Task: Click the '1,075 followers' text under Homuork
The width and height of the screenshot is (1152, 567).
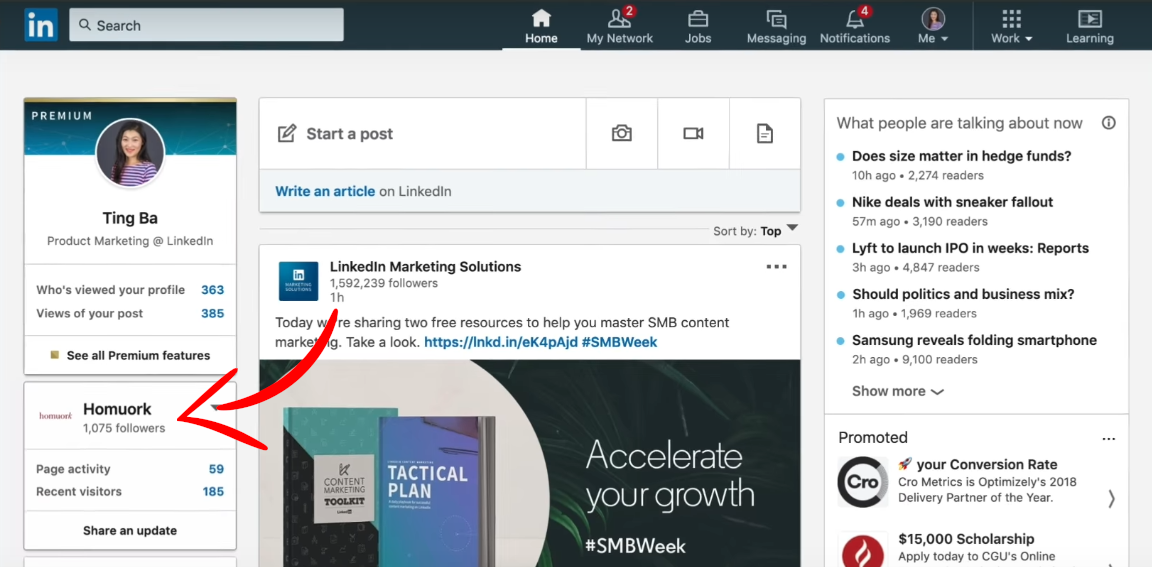Action: coord(124,428)
